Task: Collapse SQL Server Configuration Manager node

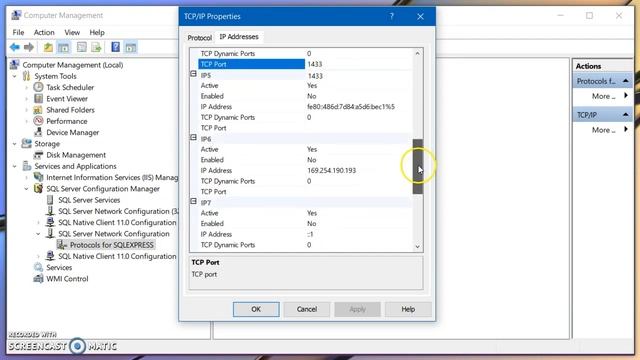Action: 27,189
